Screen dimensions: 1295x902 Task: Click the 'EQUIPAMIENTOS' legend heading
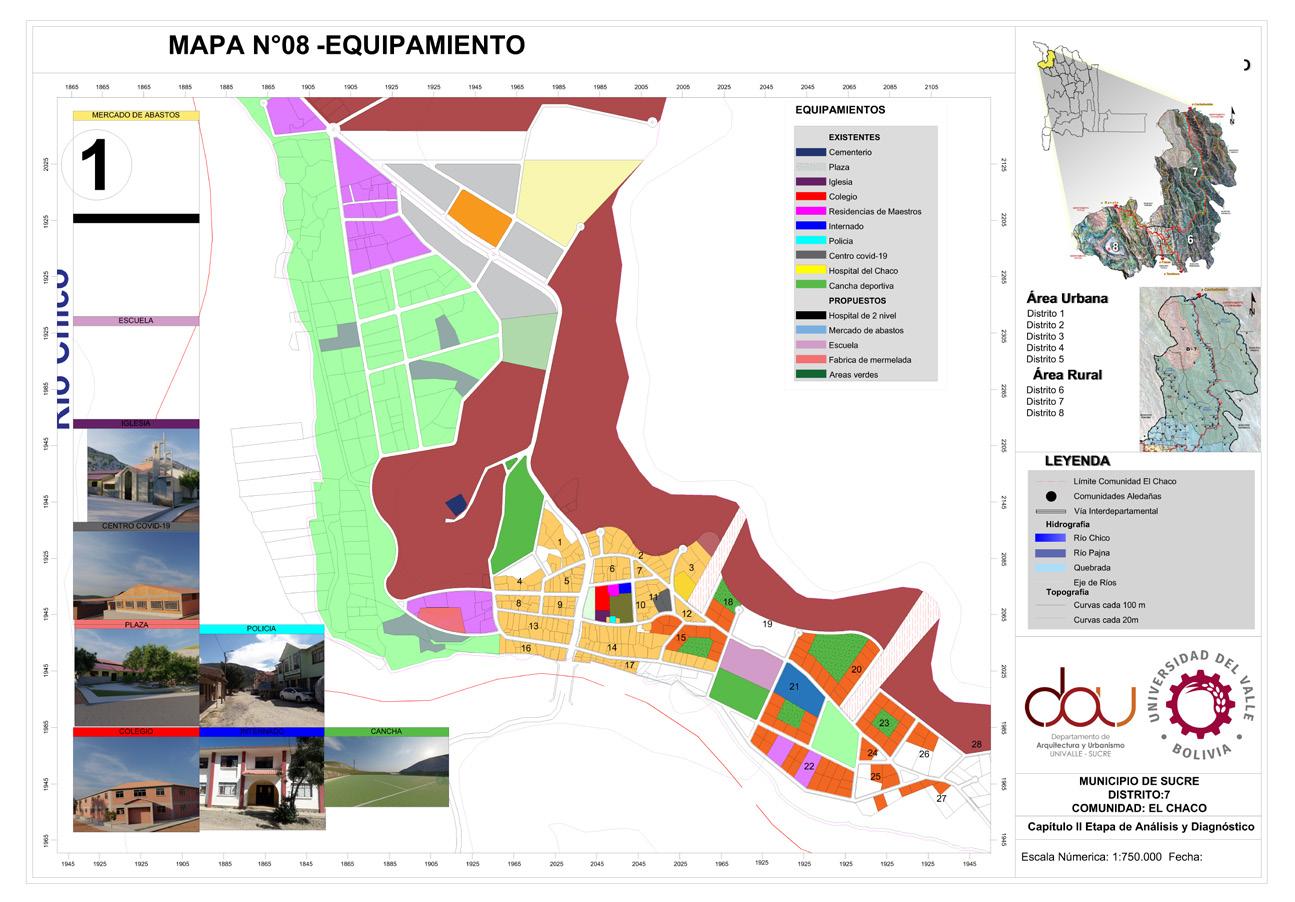(x=840, y=110)
